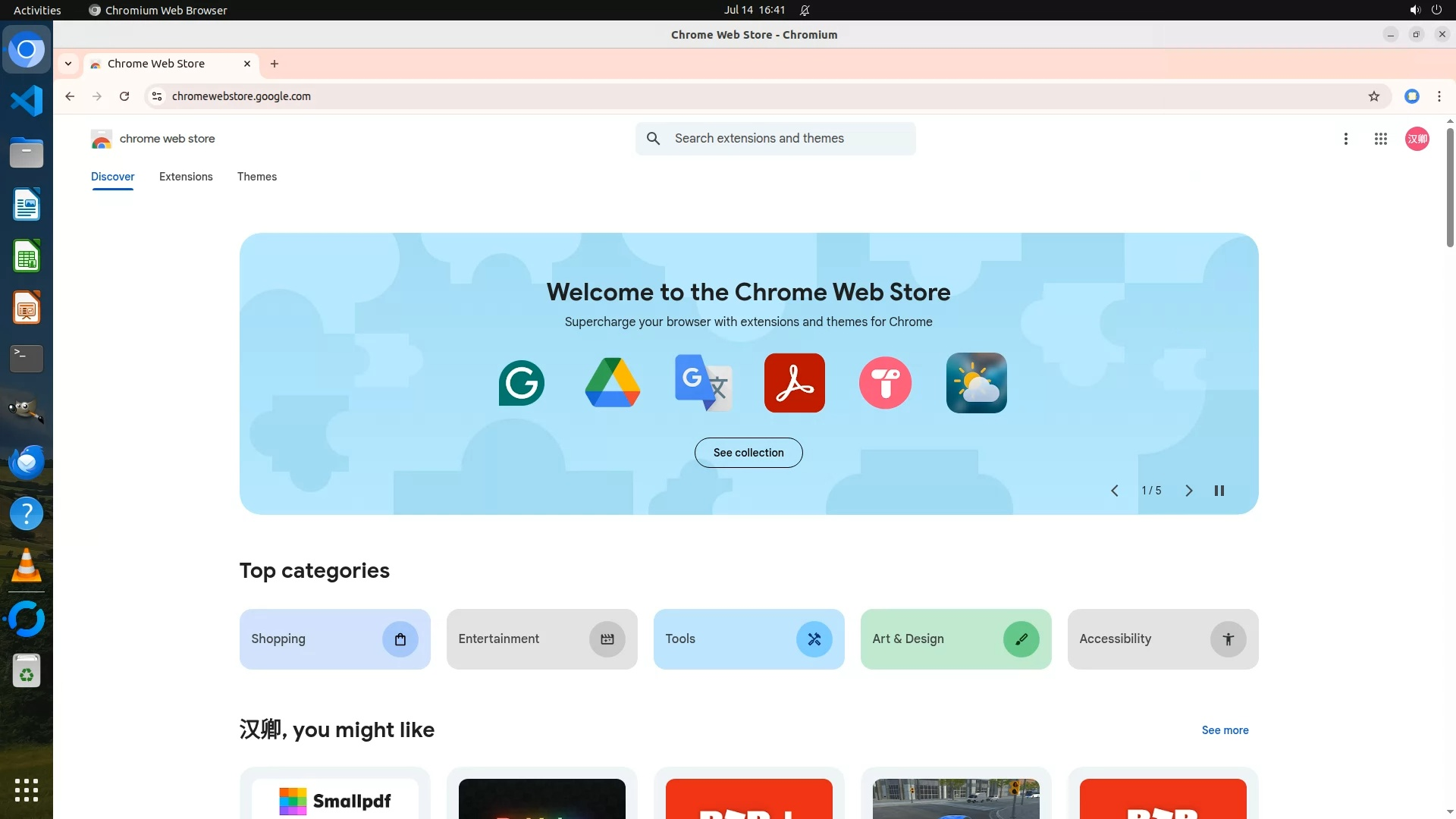Open the Google apps grid icon
Image resolution: width=1456 pixels, height=819 pixels.
tap(1380, 139)
